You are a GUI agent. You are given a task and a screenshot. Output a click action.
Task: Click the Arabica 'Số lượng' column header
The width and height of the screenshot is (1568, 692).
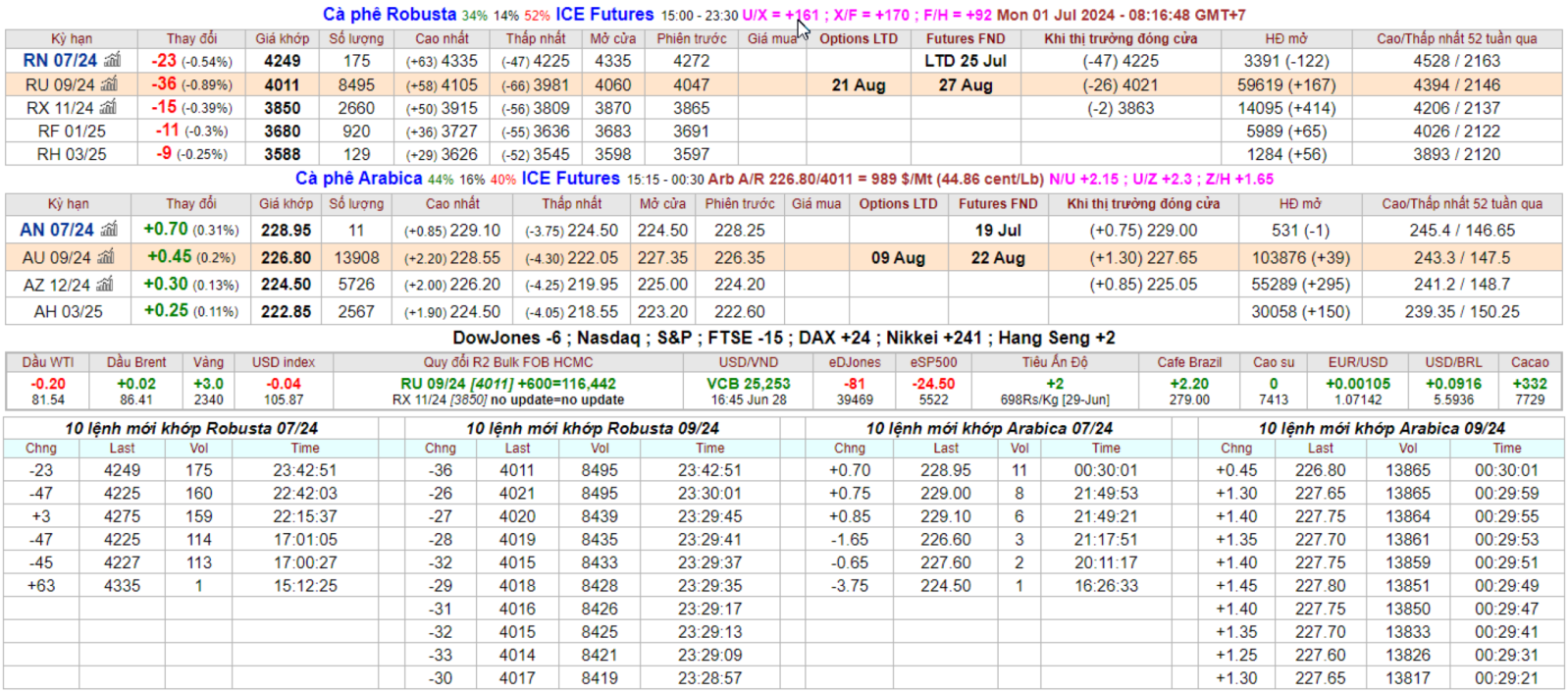pyautogui.click(x=356, y=203)
